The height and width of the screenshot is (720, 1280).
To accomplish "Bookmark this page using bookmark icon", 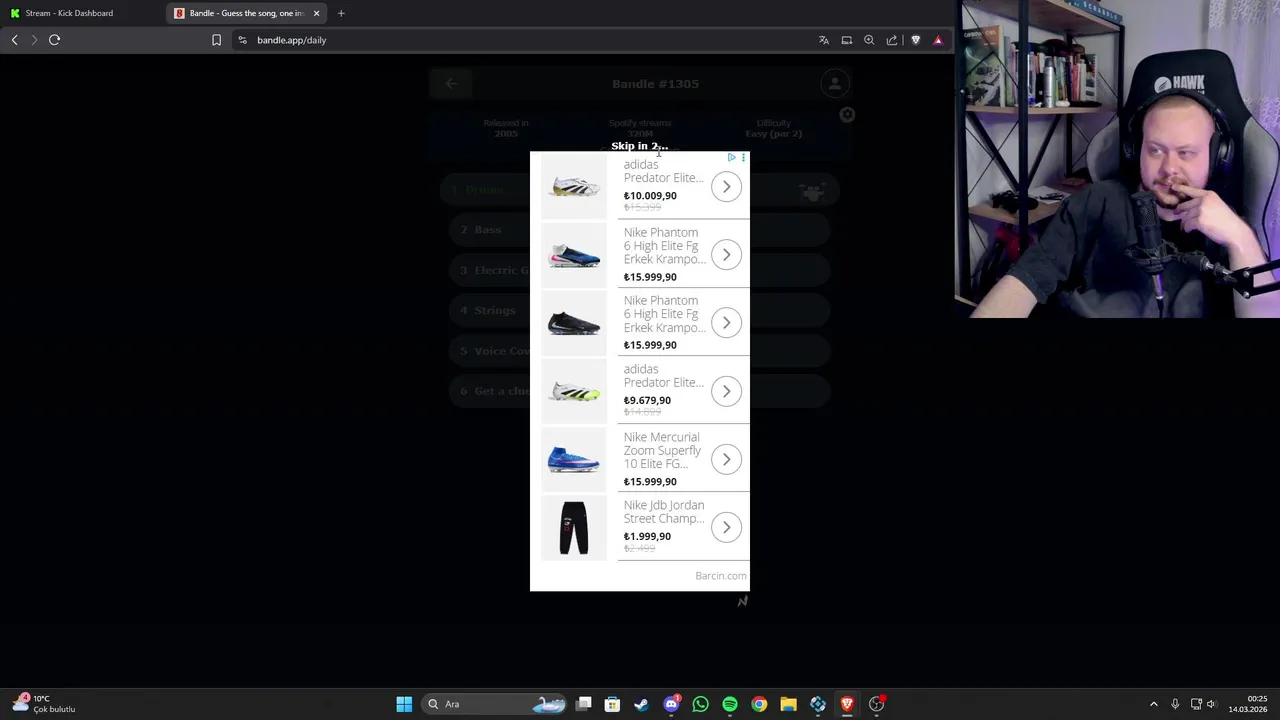I will (216, 40).
